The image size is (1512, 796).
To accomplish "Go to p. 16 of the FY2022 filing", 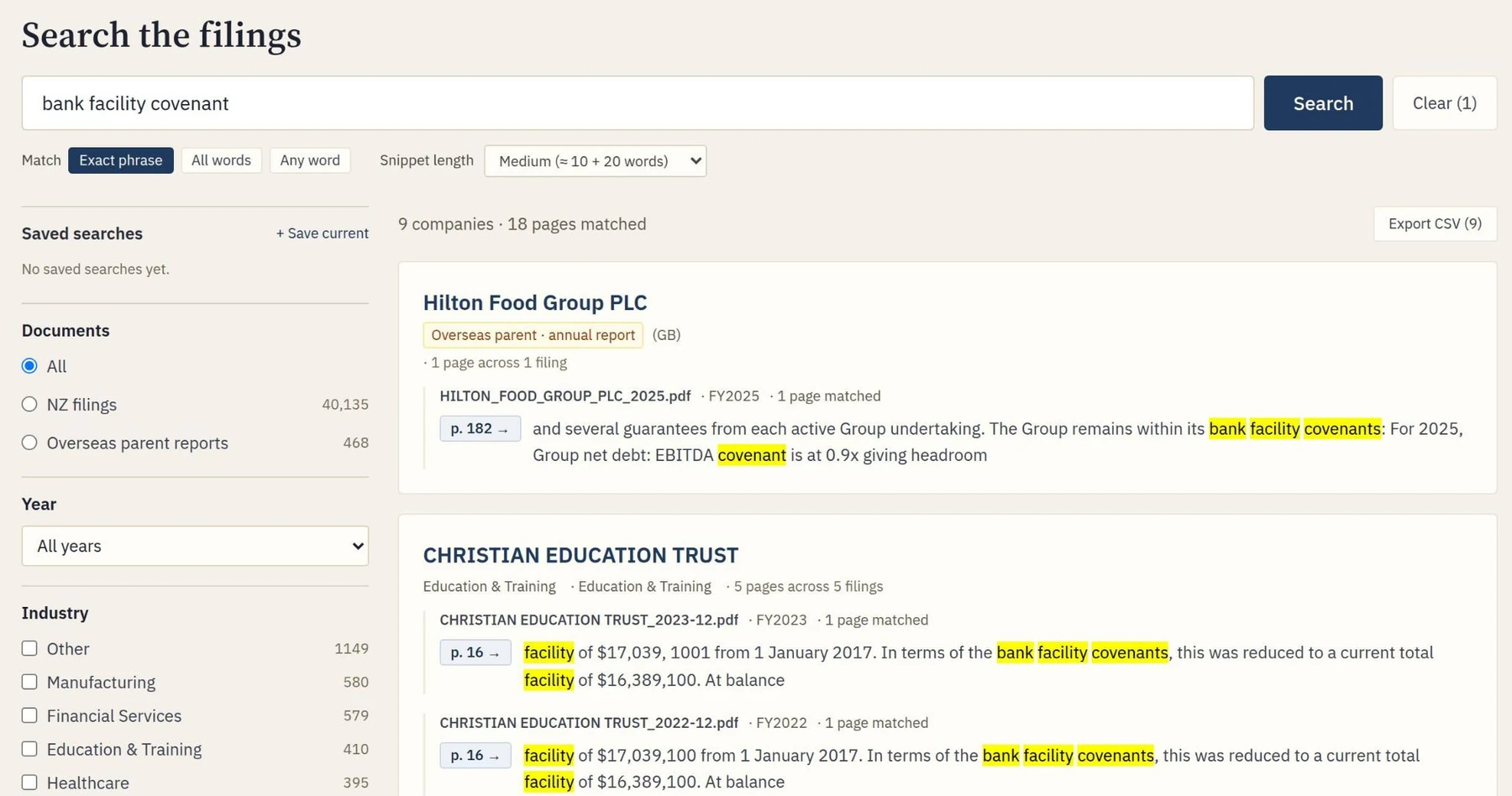I will (475, 756).
